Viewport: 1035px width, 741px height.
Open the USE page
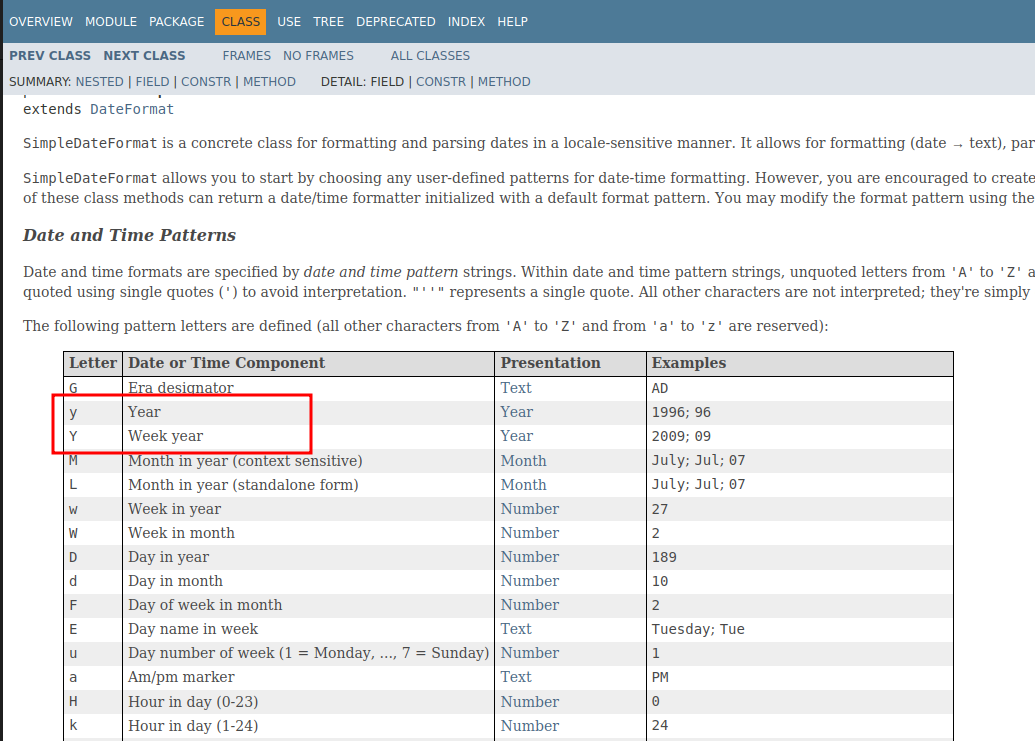(288, 21)
